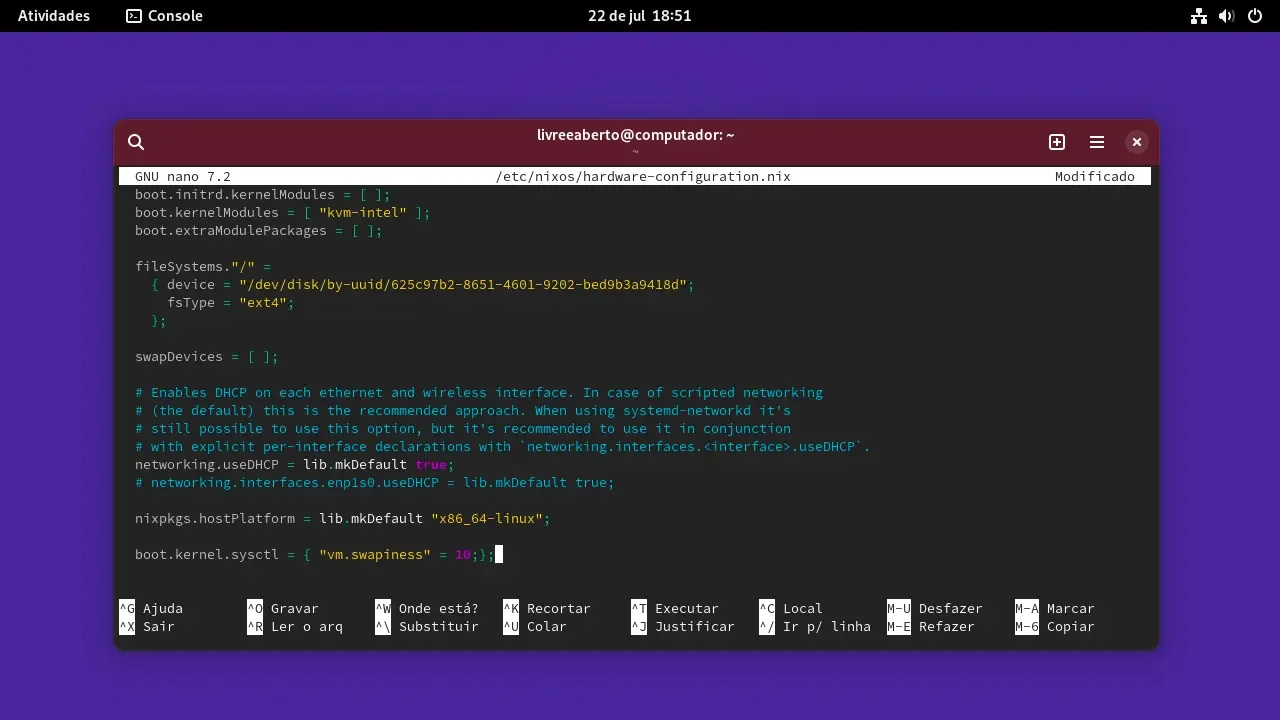This screenshot has width=1280, height=720.
Task: Click the networking.useDHCP line
Action: pos(295,464)
